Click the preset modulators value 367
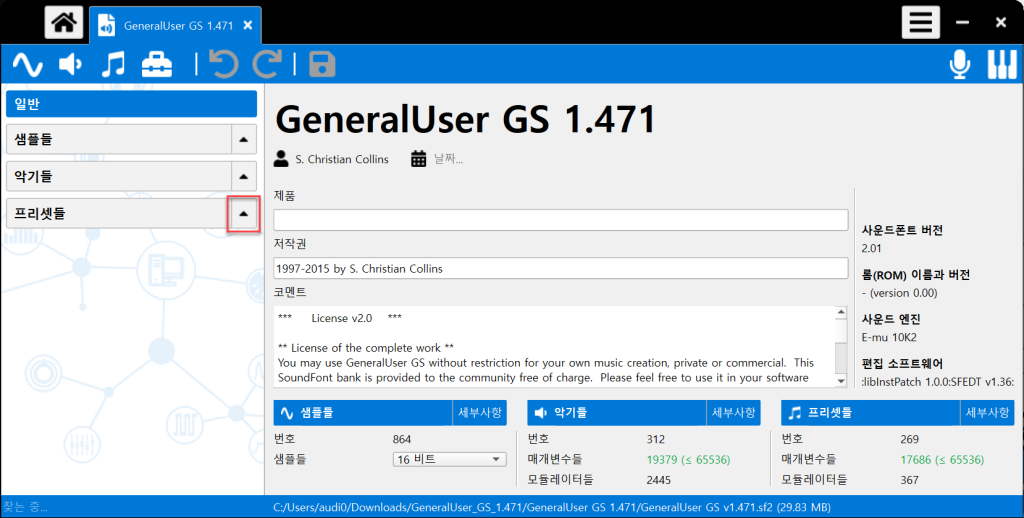Screen dimensions: 1024x518 (909, 480)
